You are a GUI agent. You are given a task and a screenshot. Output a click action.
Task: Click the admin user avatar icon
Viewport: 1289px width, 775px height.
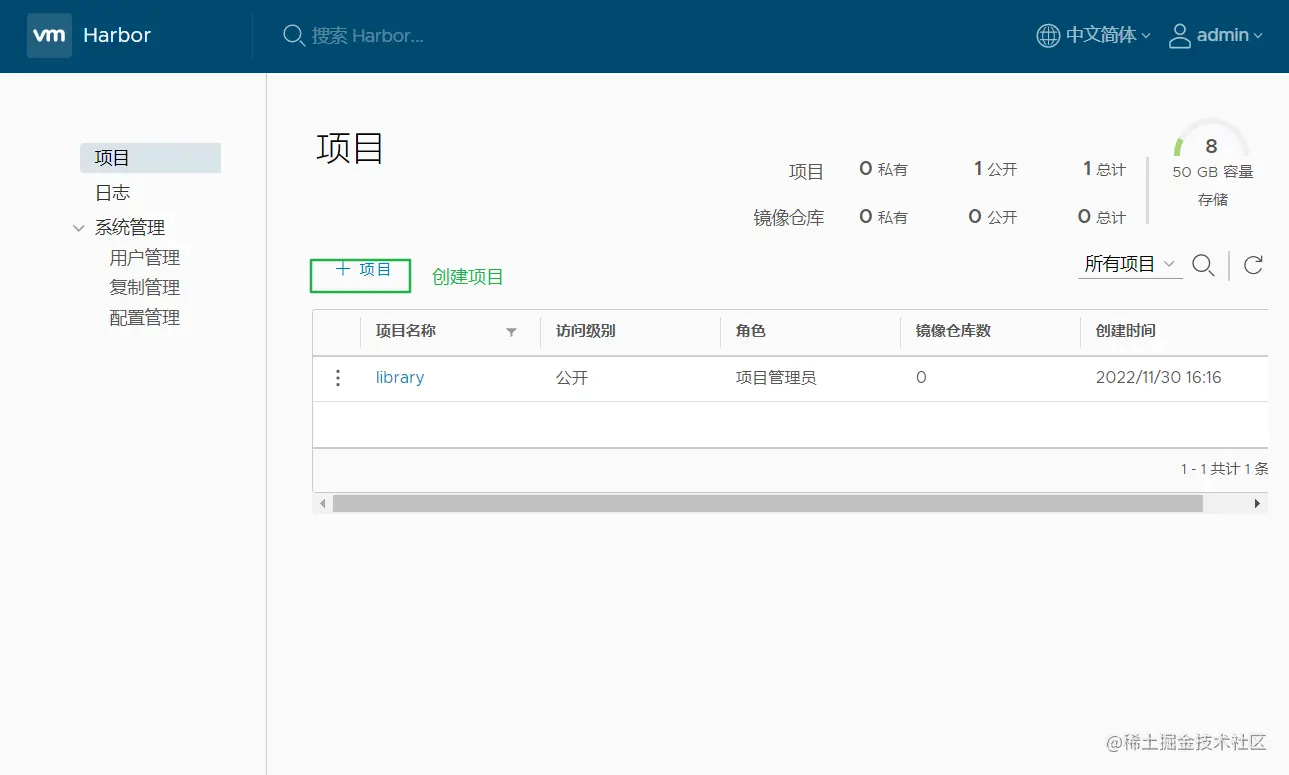(1180, 36)
